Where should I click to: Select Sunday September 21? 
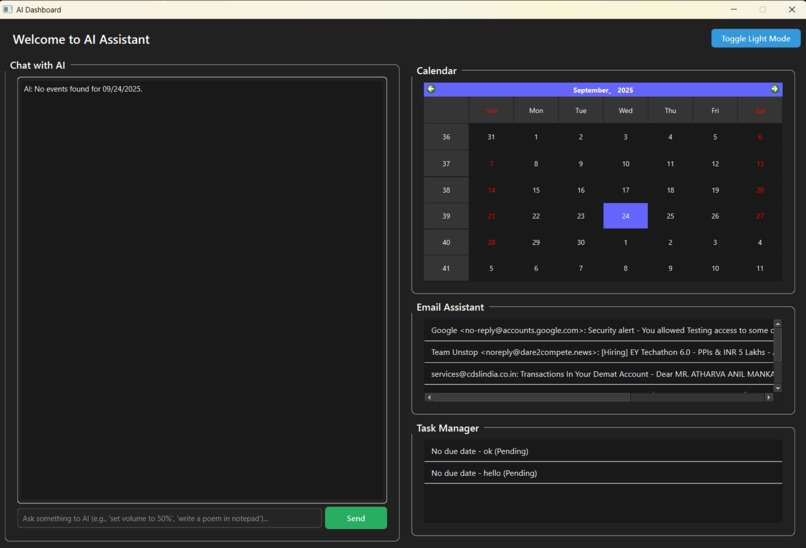pos(491,216)
